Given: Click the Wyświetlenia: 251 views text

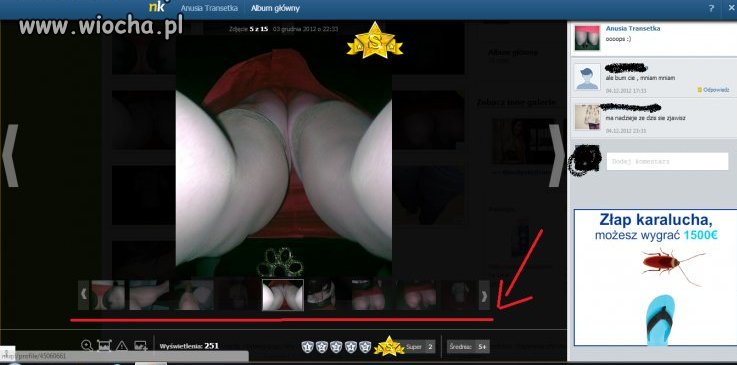Looking at the screenshot, I should (189, 346).
